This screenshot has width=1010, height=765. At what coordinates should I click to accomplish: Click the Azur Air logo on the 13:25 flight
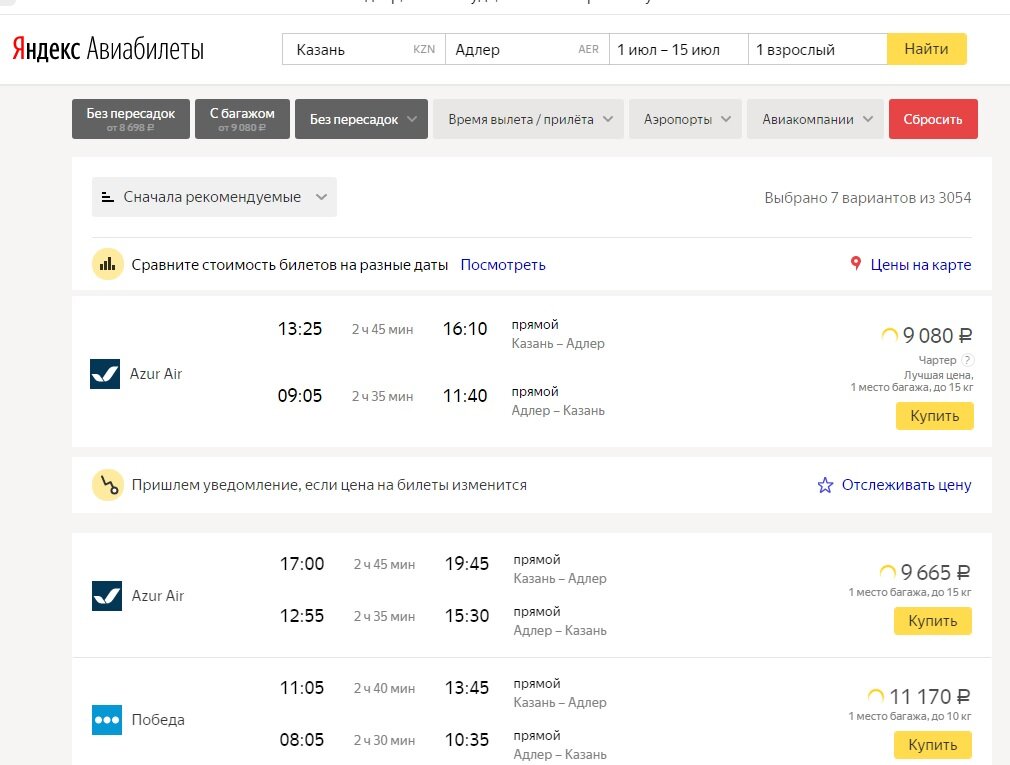[x=105, y=373]
